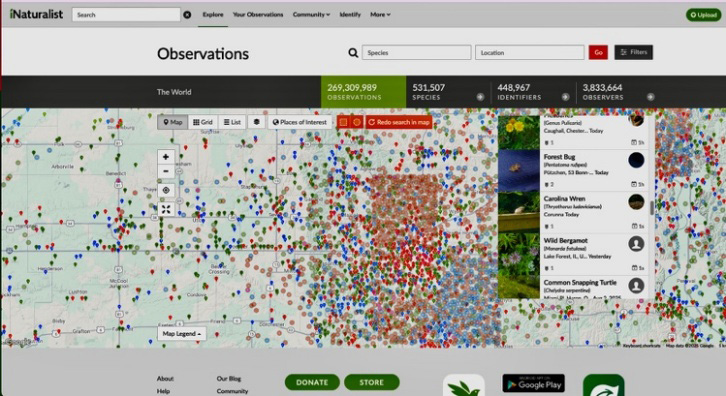Expand the Map Legend
Viewport: 726px width, 396px height.
click(182, 333)
